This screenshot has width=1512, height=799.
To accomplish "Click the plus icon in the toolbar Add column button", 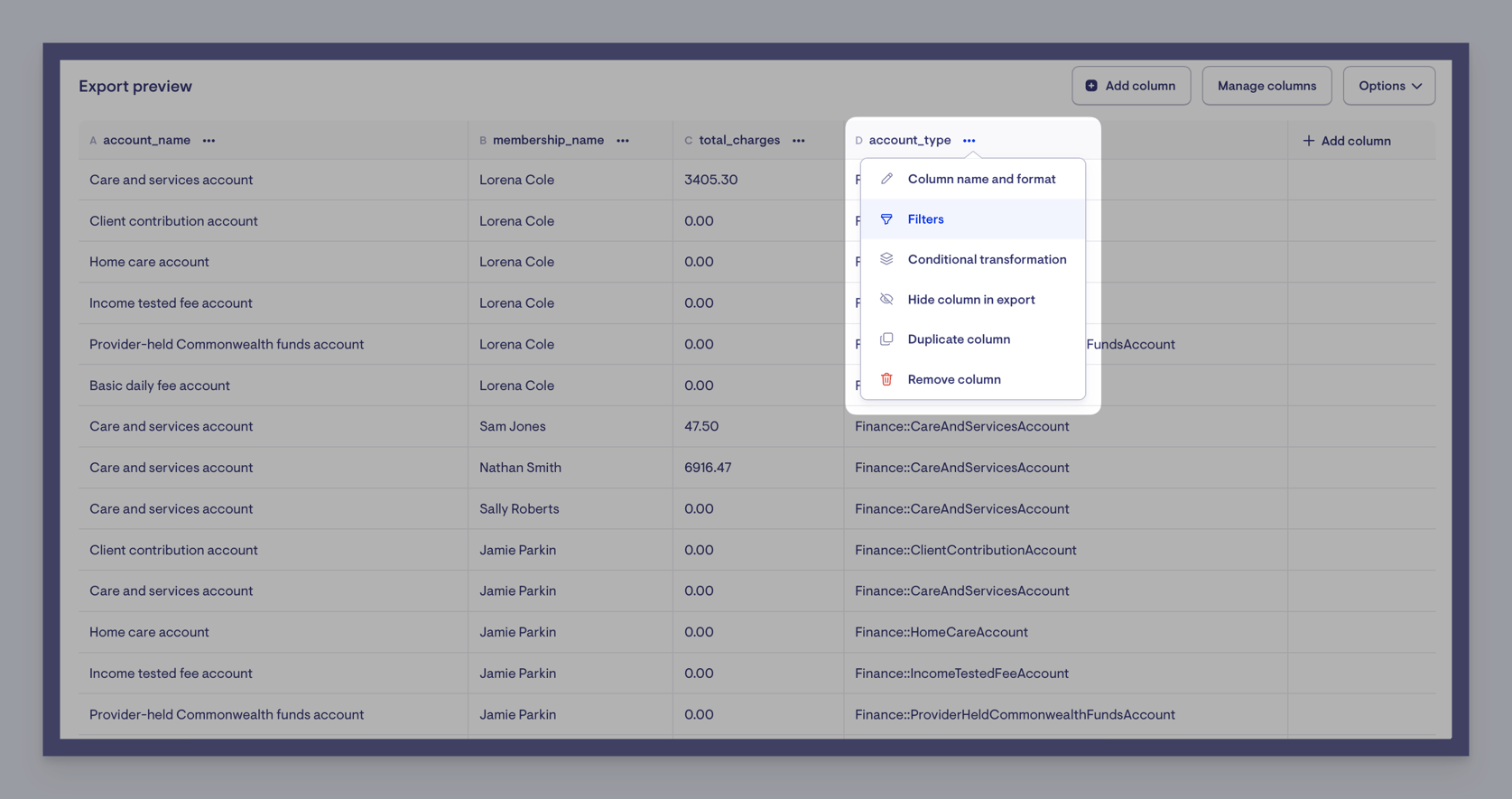I will pyautogui.click(x=1091, y=86).
